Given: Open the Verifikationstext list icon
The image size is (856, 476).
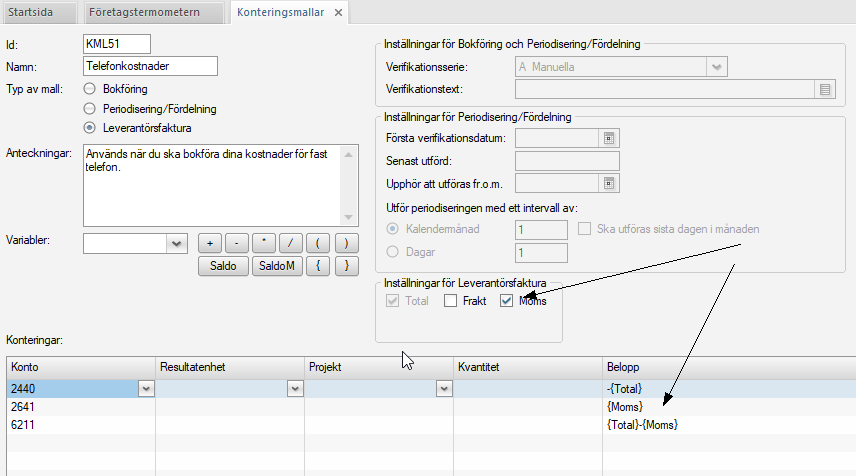Looking at the screenshot, I should pyautogui.click(x=824, y=90).
